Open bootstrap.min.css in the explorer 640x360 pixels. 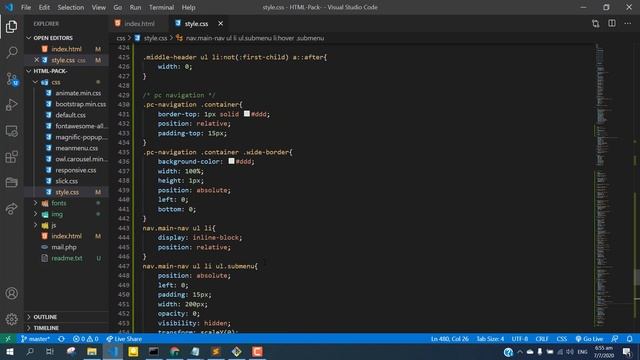[x=80, y=104]
